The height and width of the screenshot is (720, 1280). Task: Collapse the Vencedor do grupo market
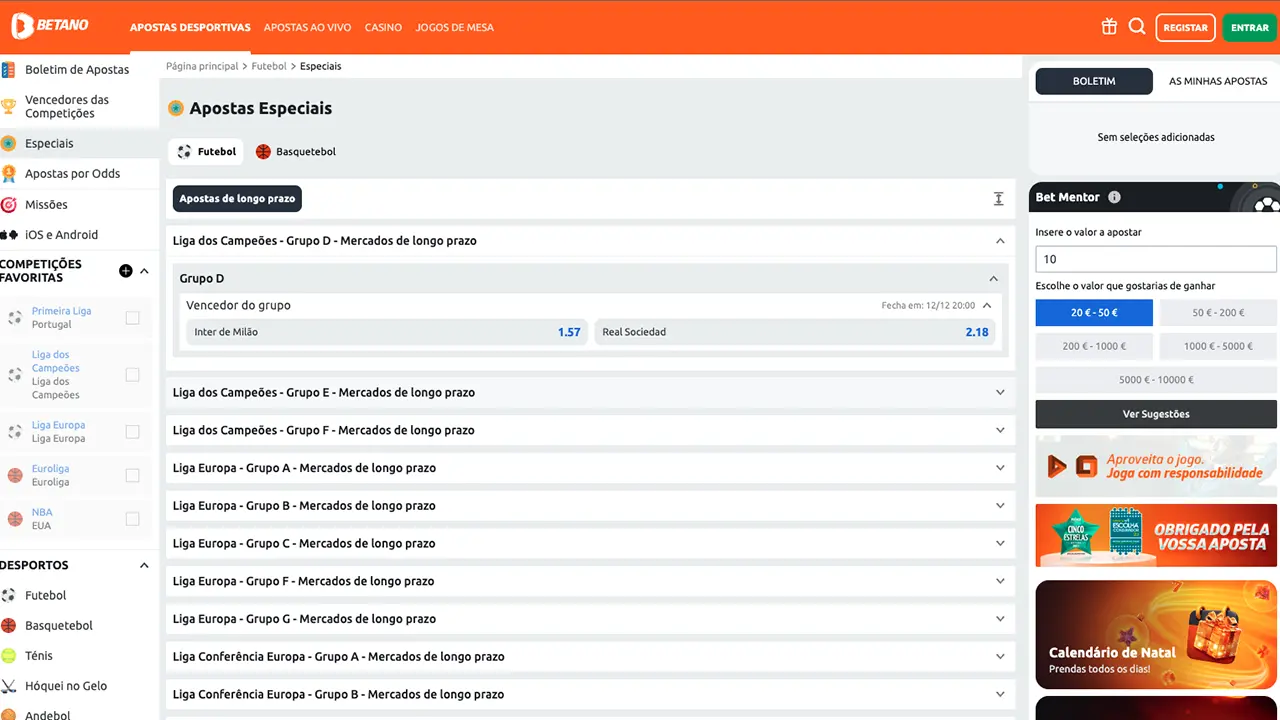click(x=987, y=306)
